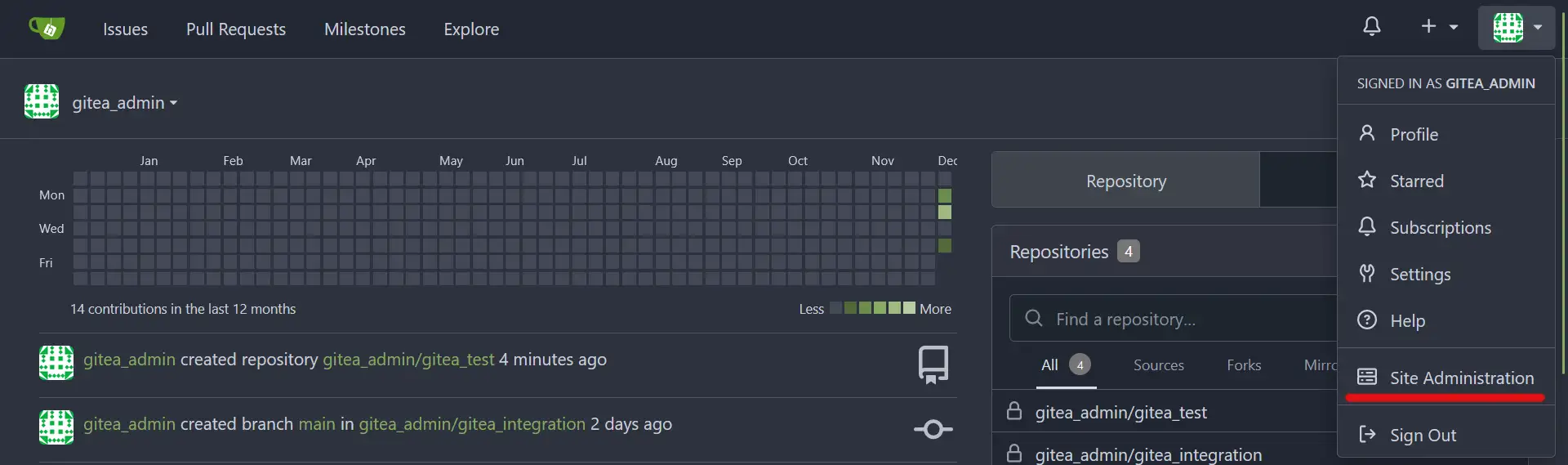The width and height of the screenshot is (1568, 465).
Task: Click the repositories count badge 4
Action: coord(1129,251)
